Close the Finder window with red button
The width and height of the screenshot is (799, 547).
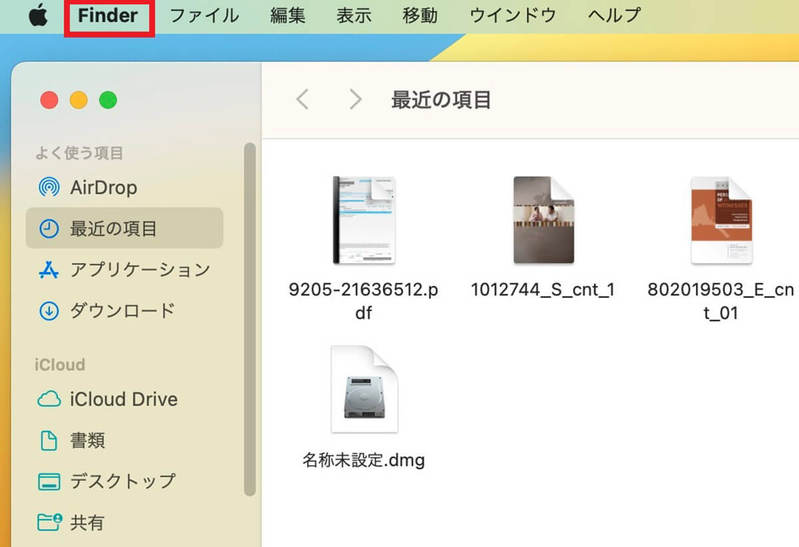tap(49, 100)
